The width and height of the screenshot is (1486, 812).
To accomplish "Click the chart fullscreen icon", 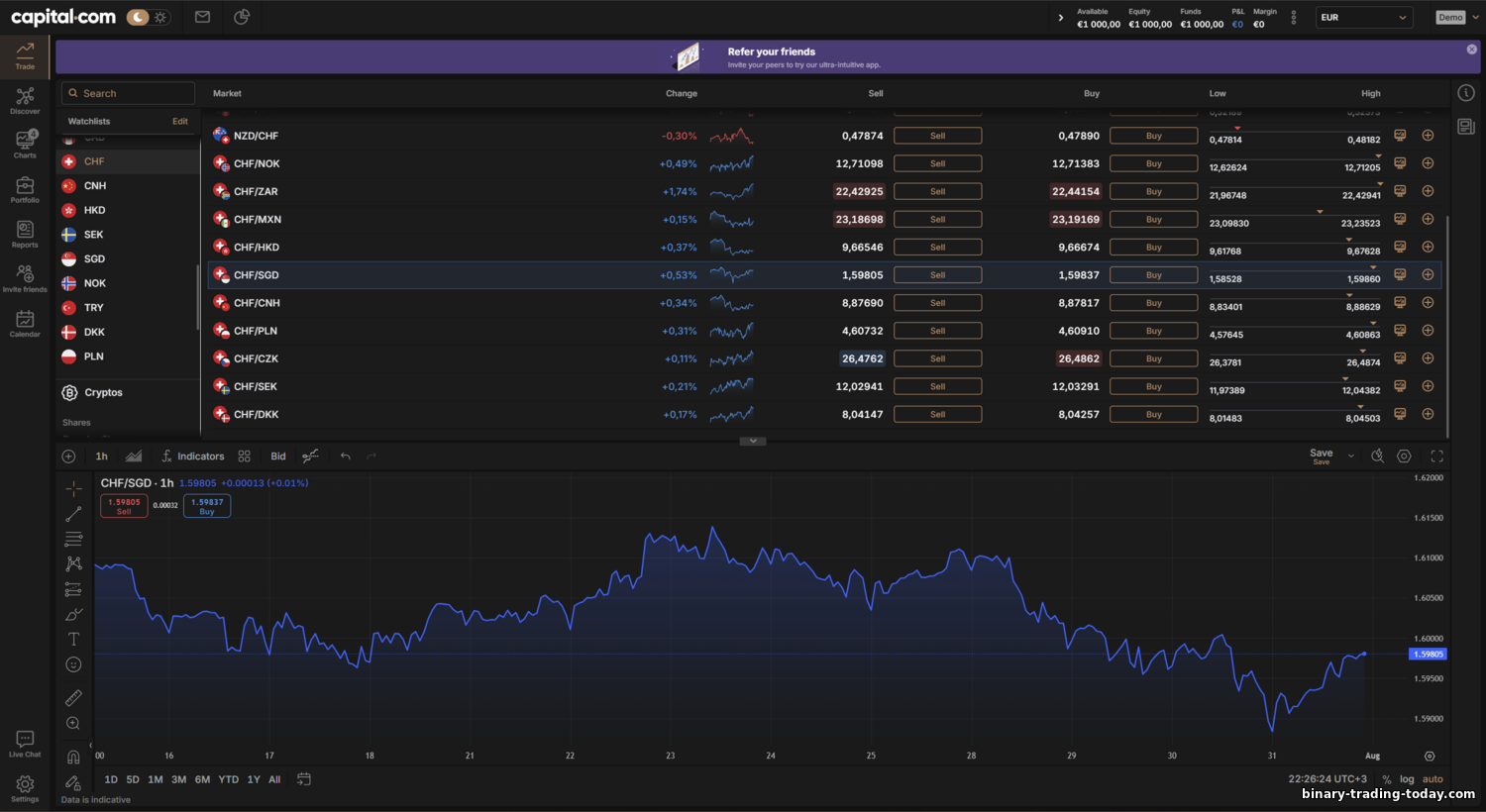I will click(x=1436, y=457).
